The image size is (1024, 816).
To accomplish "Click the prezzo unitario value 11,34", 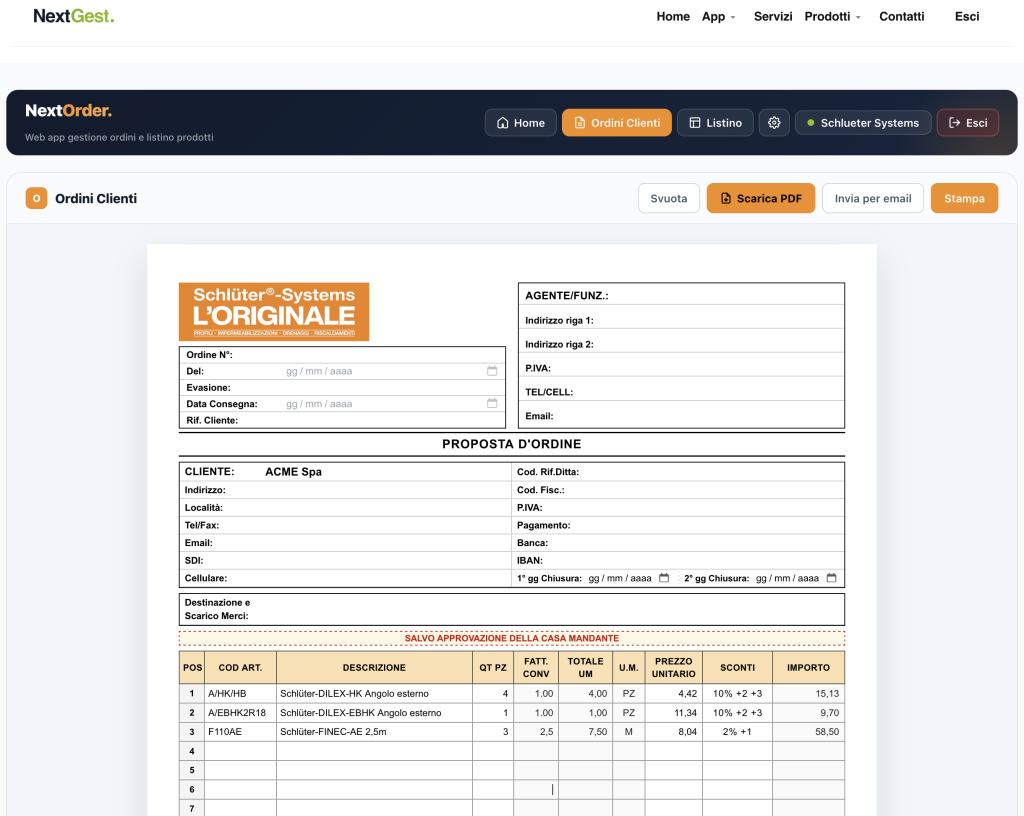I will 674,712.
